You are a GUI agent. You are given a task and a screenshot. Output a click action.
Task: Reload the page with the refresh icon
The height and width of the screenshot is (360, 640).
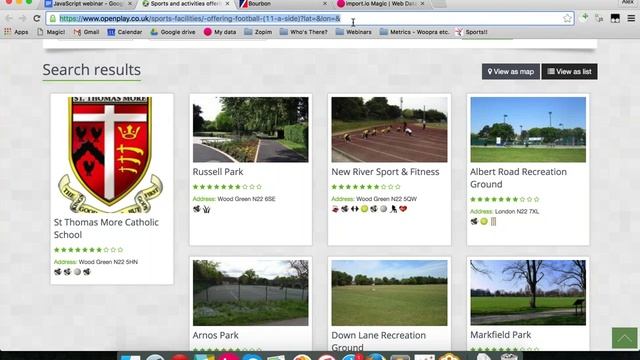pyautogui.click(x=36, y=18)
